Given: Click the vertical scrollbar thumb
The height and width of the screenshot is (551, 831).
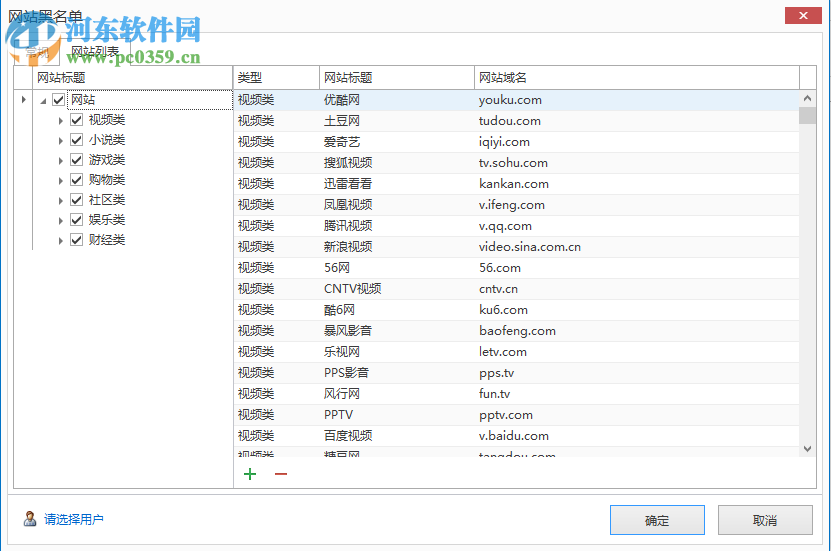Looking at the screenshot, I should (x=807, y=115).
